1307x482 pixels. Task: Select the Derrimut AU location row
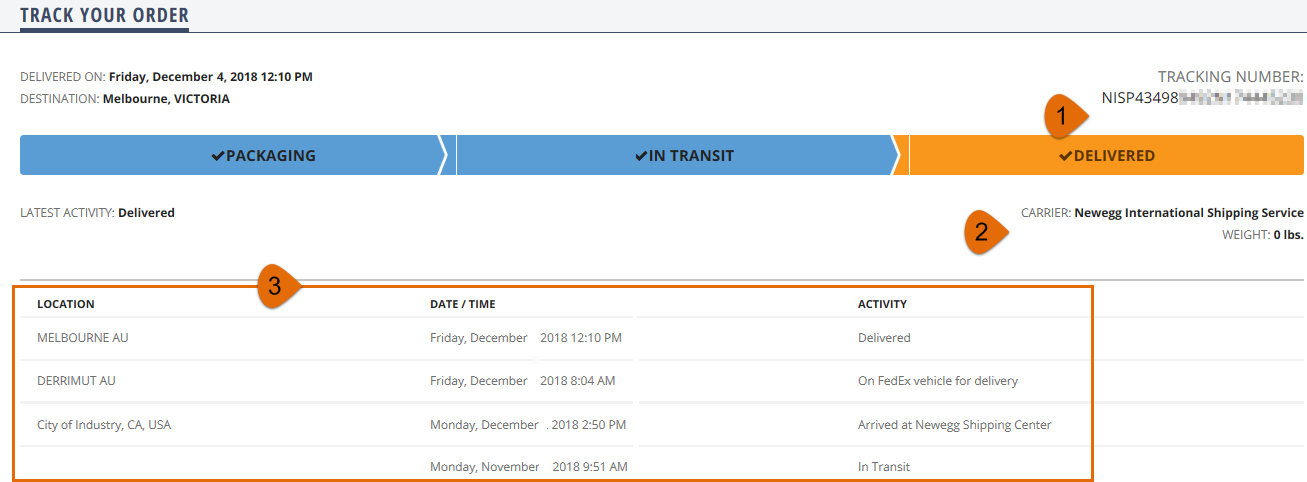coord(553,381)
